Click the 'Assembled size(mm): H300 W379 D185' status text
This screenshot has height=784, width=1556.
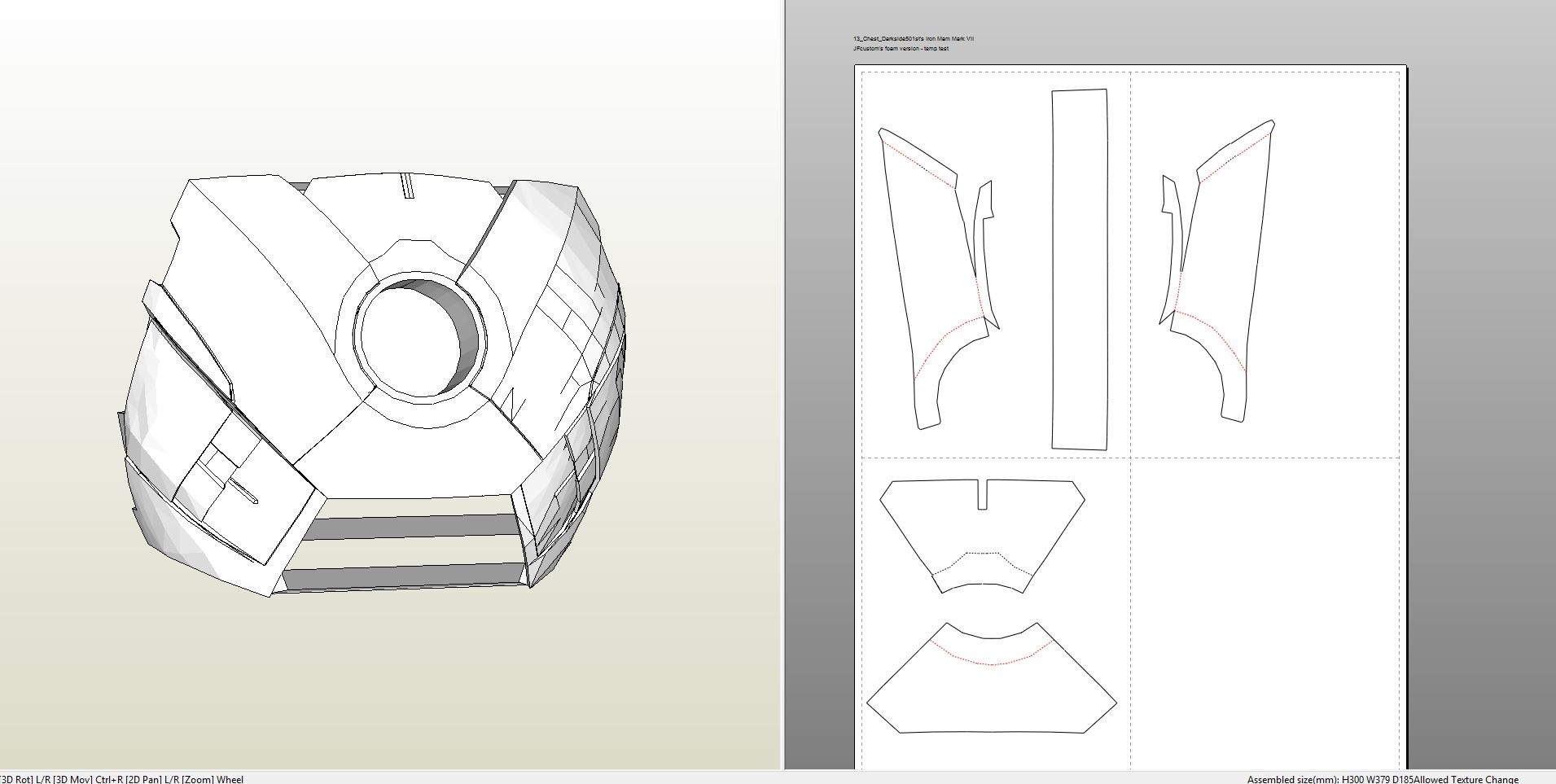(x=1330, y=779)
